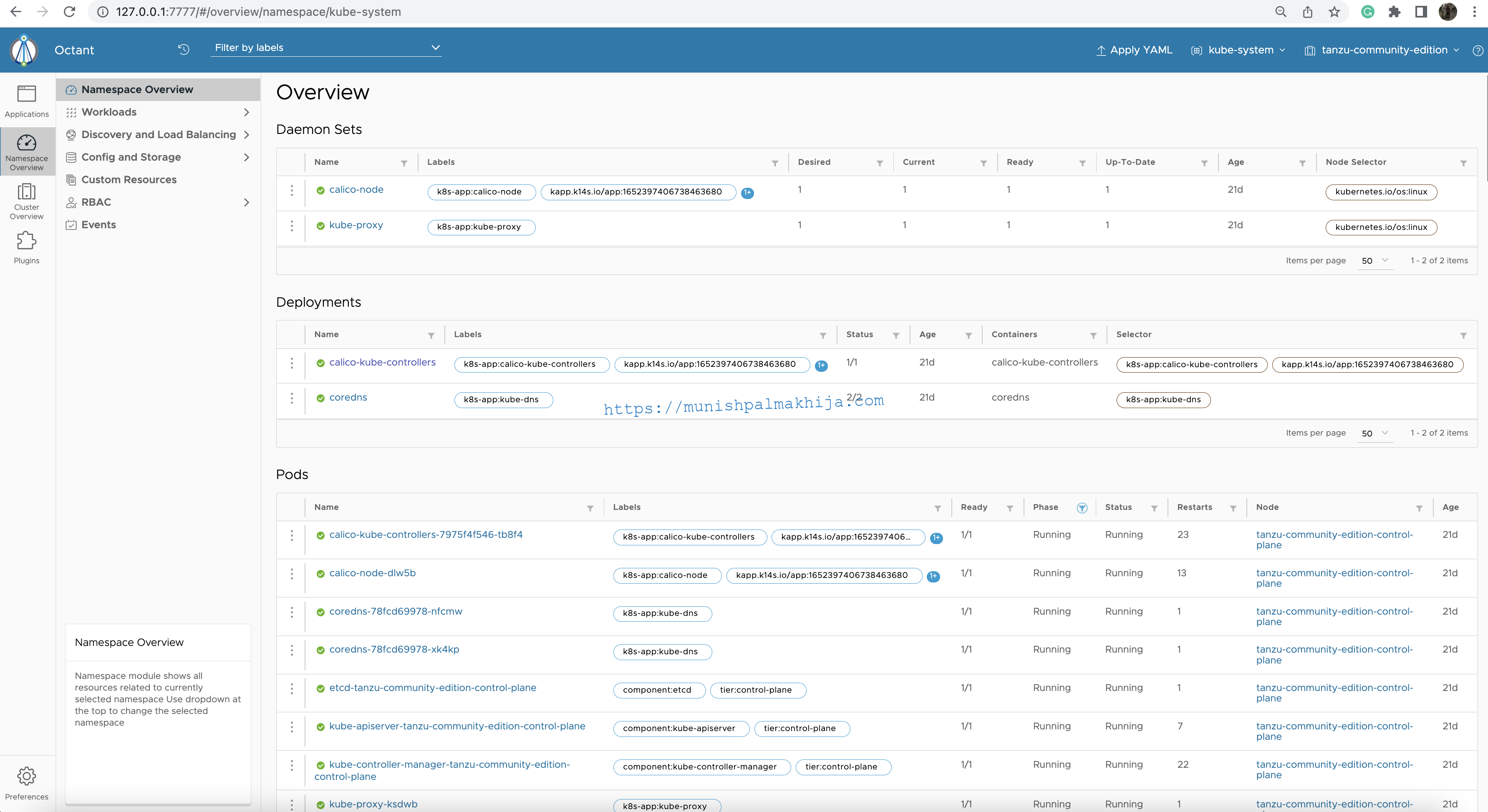Open actions menu for coredns deployment

[292, 398]
